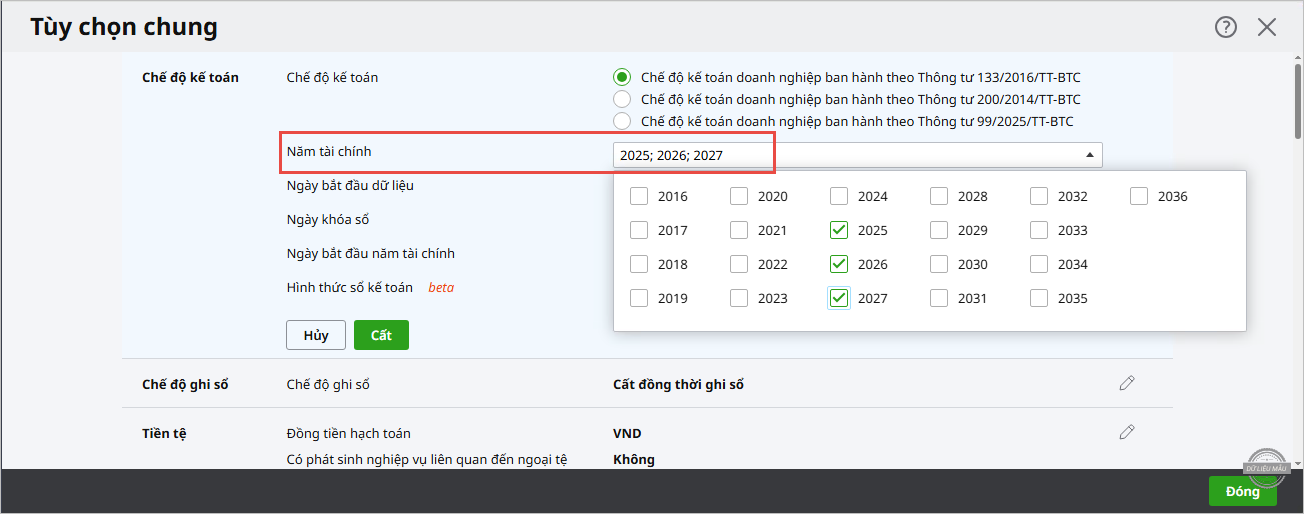
Task: Select Thông tư 200/2014/TT-BTC radio option
Action: pos(622,99)
